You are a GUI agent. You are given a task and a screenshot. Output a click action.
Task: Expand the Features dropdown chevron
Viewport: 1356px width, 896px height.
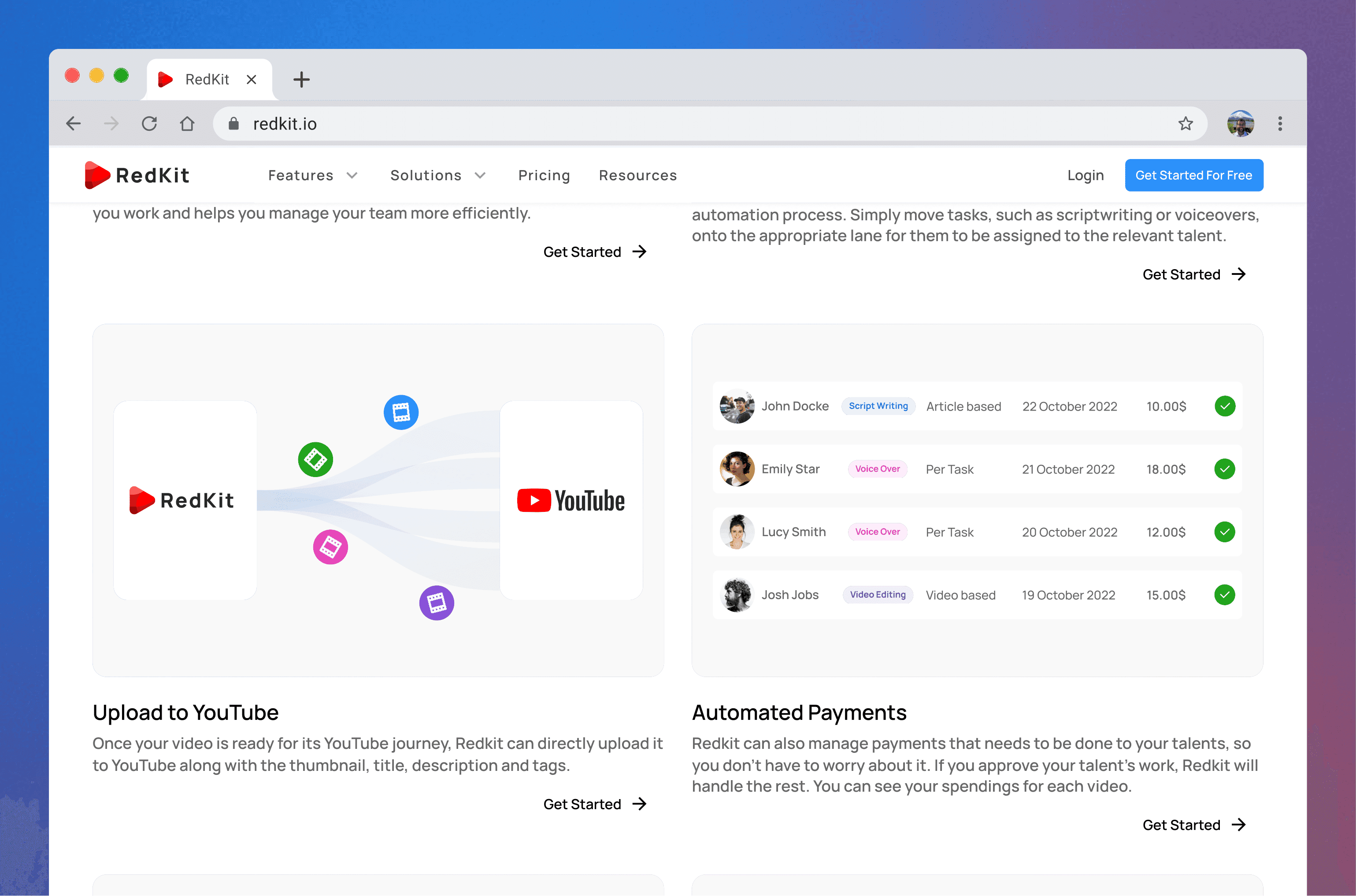352,175
